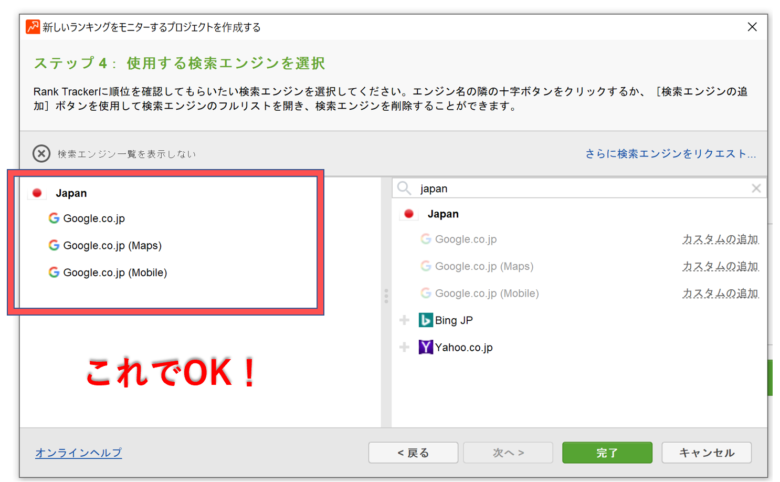
Task: Open さらに検索エンジンをリクエスト link
Action: coord(671,154)
